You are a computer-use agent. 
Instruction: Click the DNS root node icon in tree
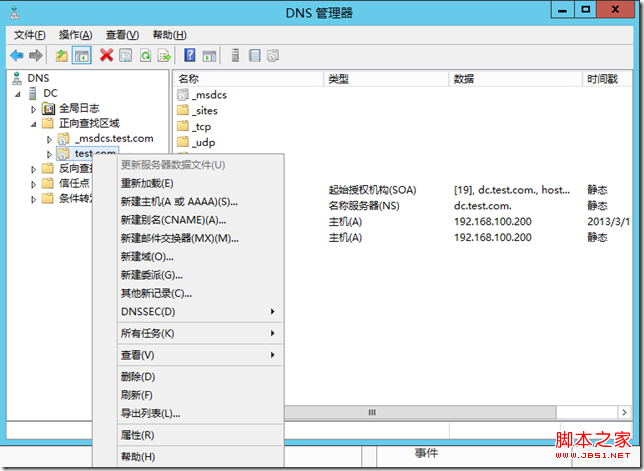[17, 78]
